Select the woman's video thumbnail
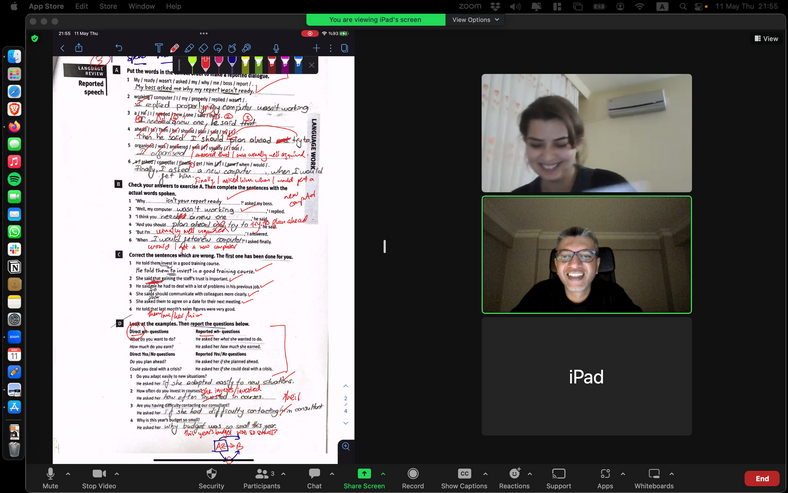Viewport: 788px width, 493px height. tap(586, 133)
